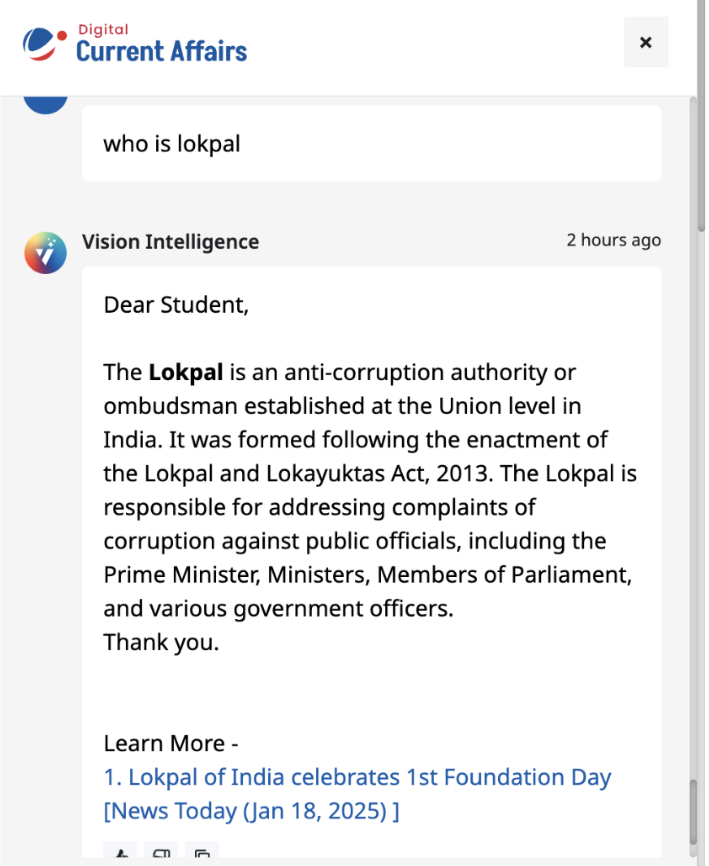Click the Current Affairs header title text
Image resolution: width=709 pixels, height=866 pixels.
(x=161, y=50)
